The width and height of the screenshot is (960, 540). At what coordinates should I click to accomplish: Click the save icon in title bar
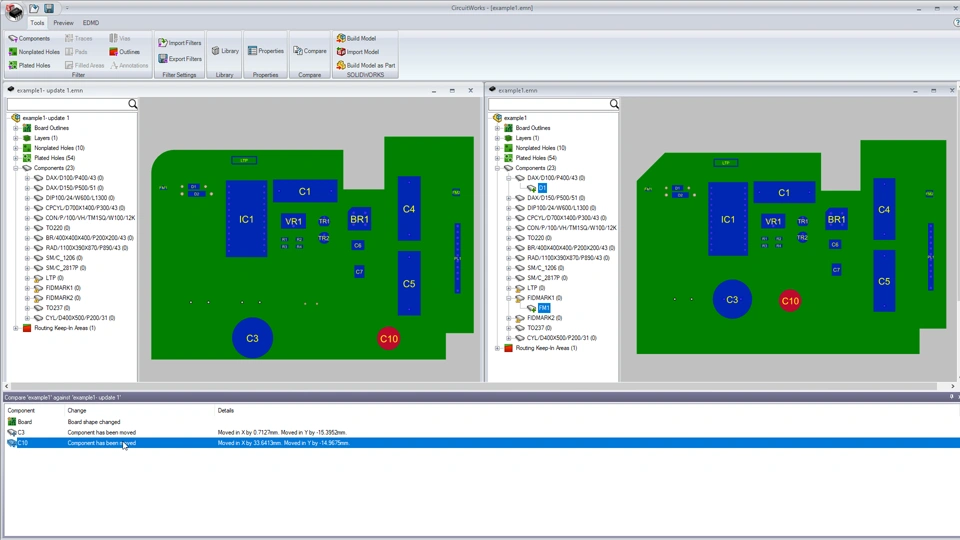pyautogui.click(x=49, y=8)
